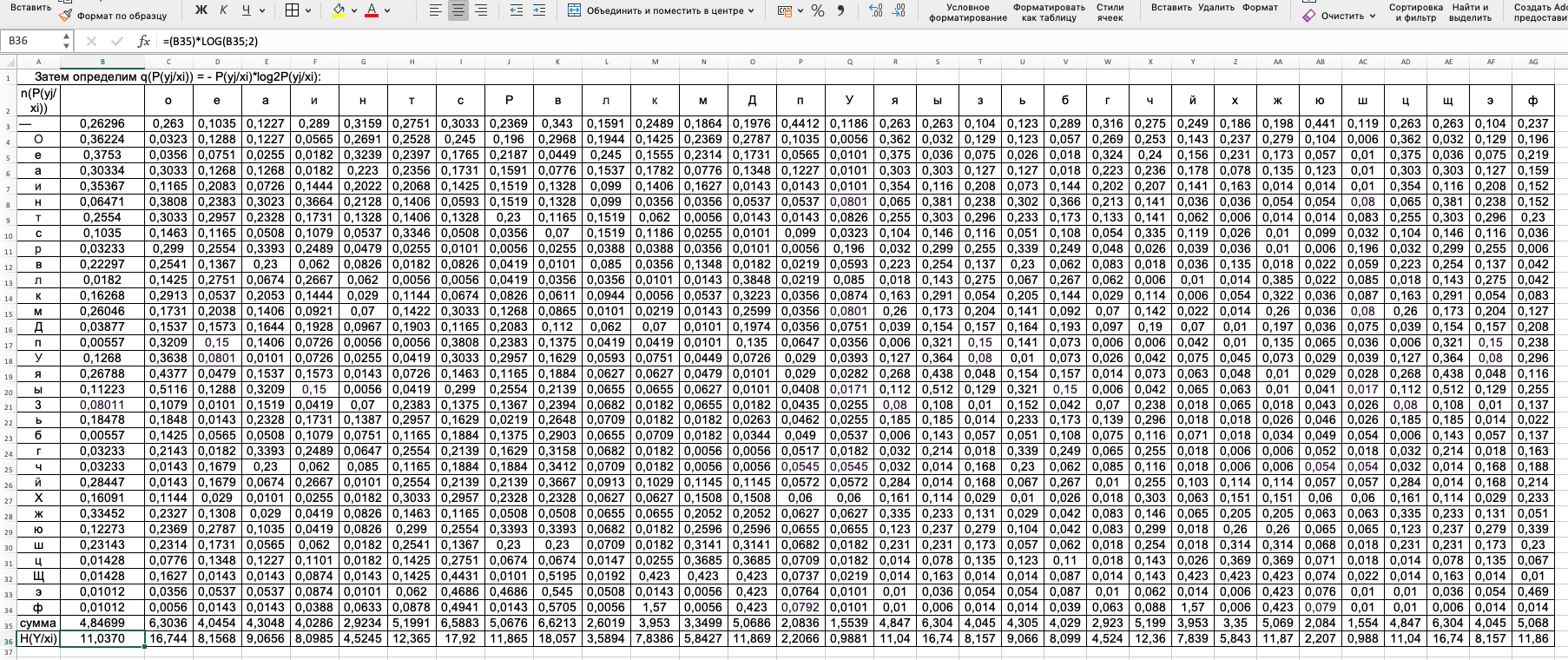Click the clipboard 'Вставить' paste button
1568x660 pixels.
click(30, 7)
